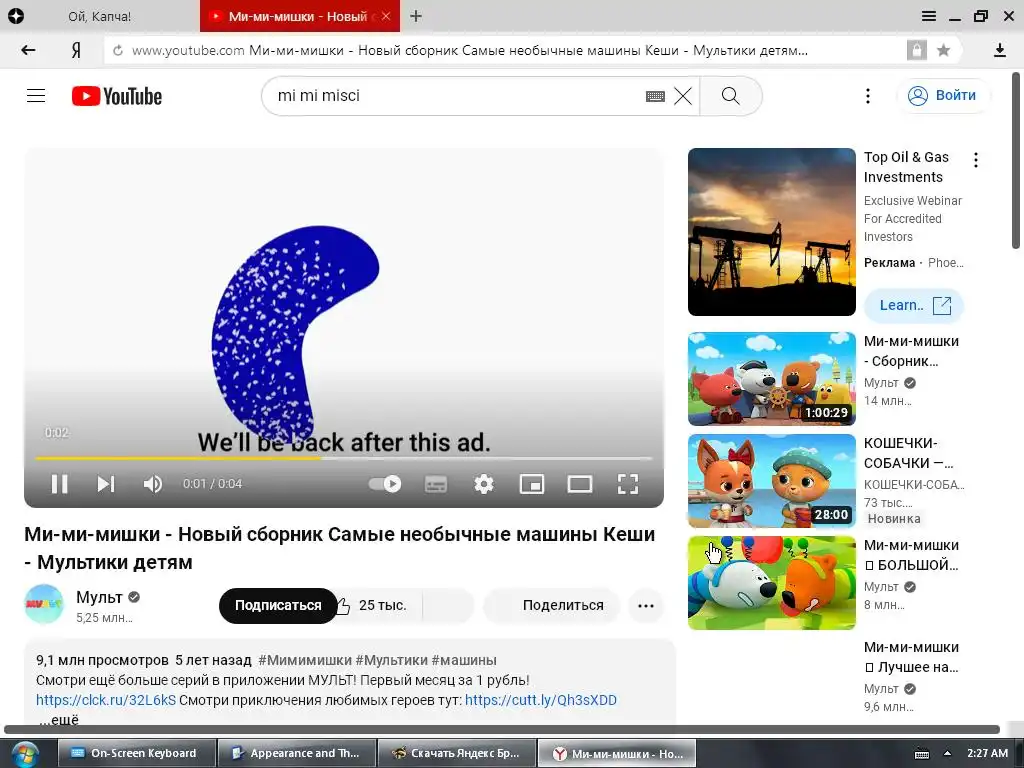The image size is (1024, 768).
Task: Open YouTube settings three-dot menu
Action: coord(868,96)
